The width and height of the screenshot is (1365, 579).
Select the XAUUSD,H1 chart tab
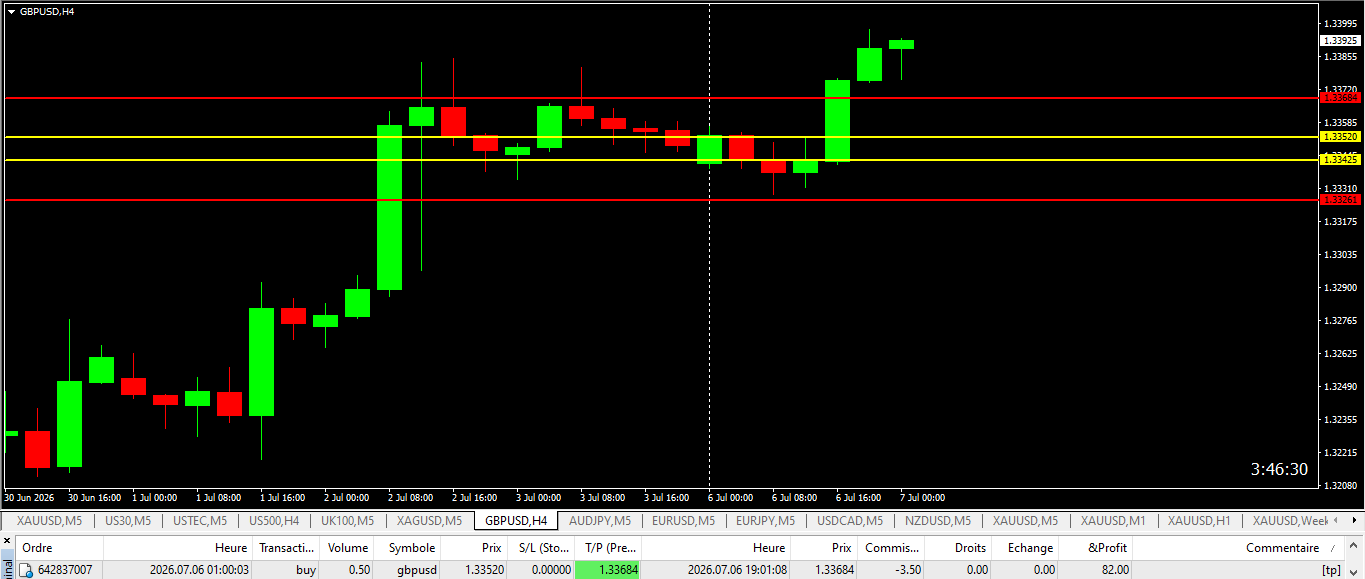click(1200, 521)
